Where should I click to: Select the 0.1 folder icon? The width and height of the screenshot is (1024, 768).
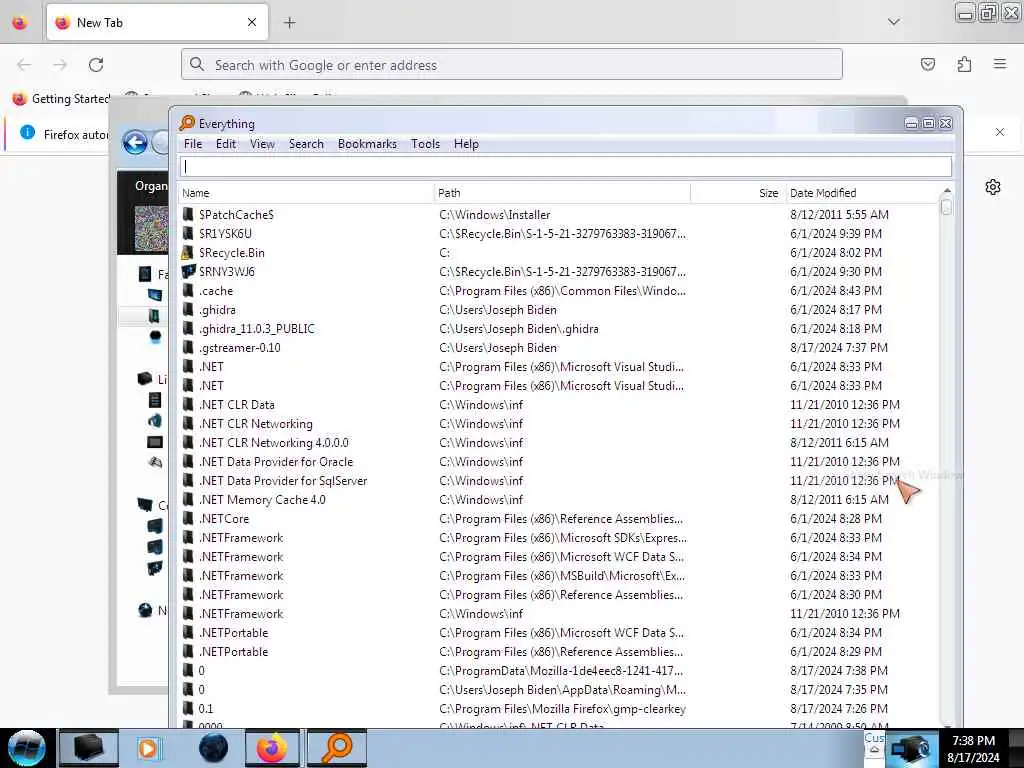click(188, 709)
